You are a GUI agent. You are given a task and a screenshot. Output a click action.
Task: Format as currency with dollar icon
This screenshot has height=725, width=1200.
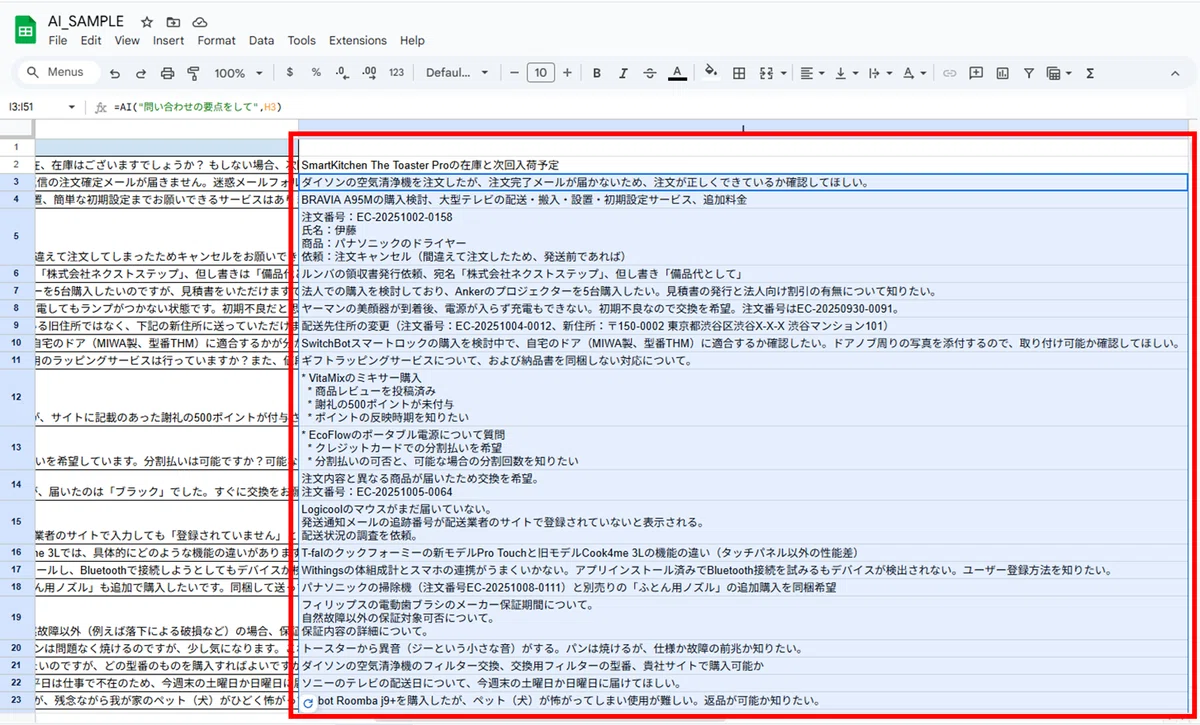[x=290, y=73]
